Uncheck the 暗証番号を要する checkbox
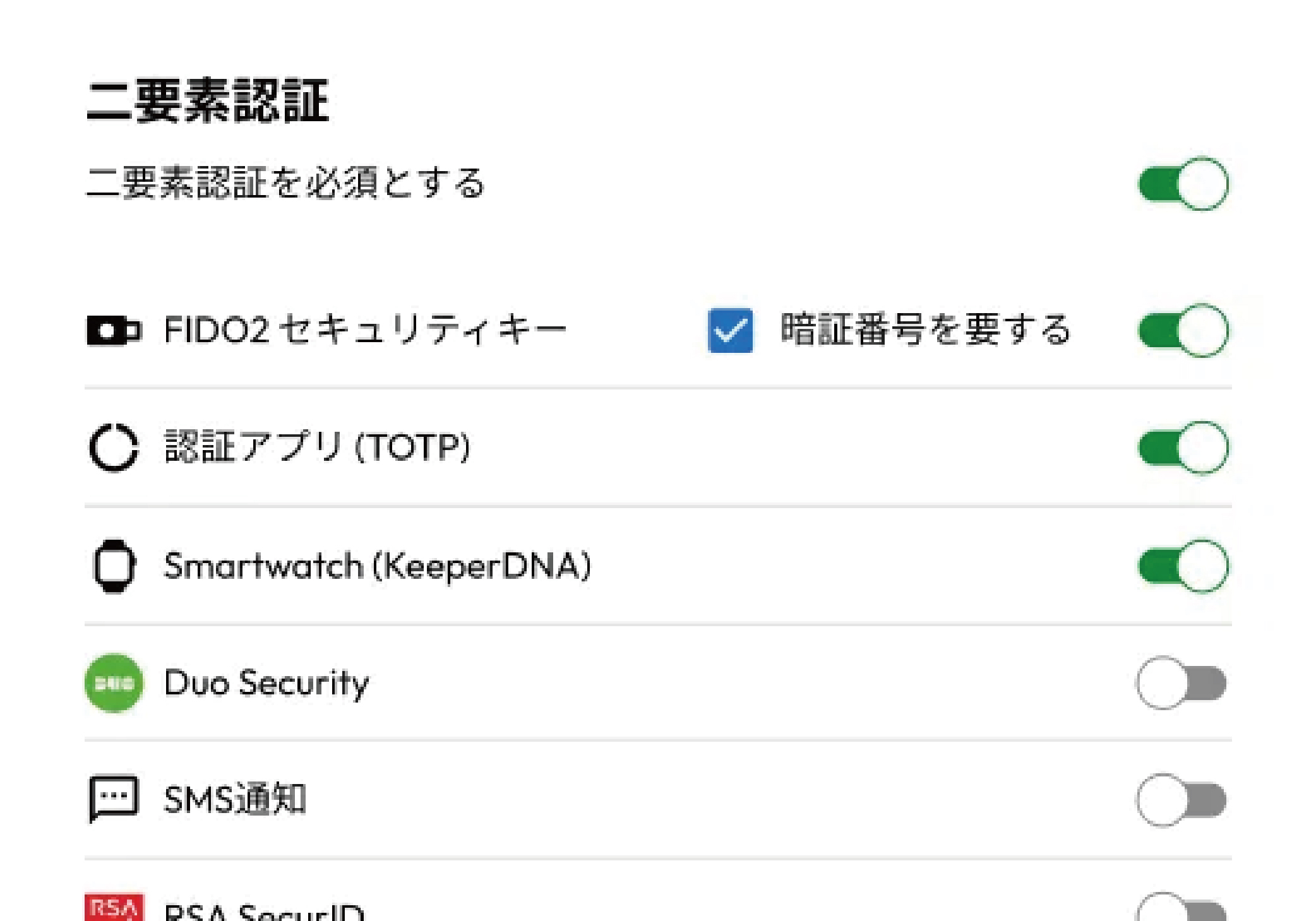 pos(730,330)
